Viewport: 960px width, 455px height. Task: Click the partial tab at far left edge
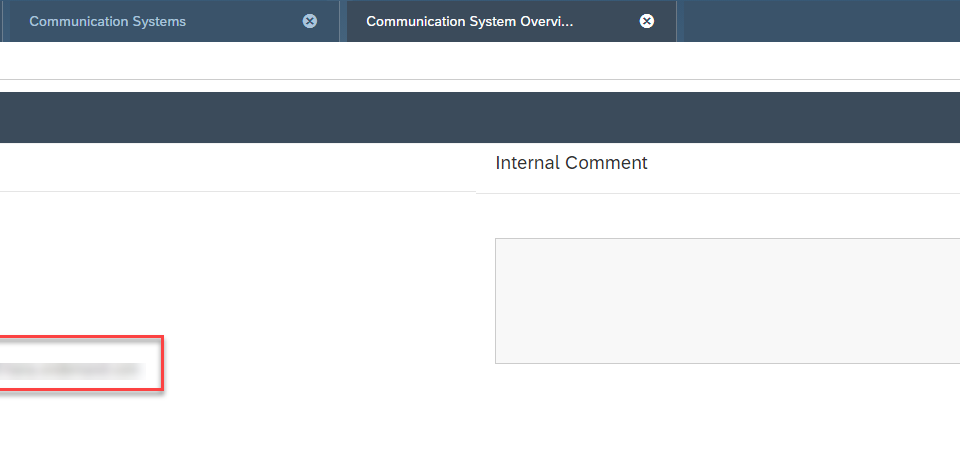pos(1,21)
